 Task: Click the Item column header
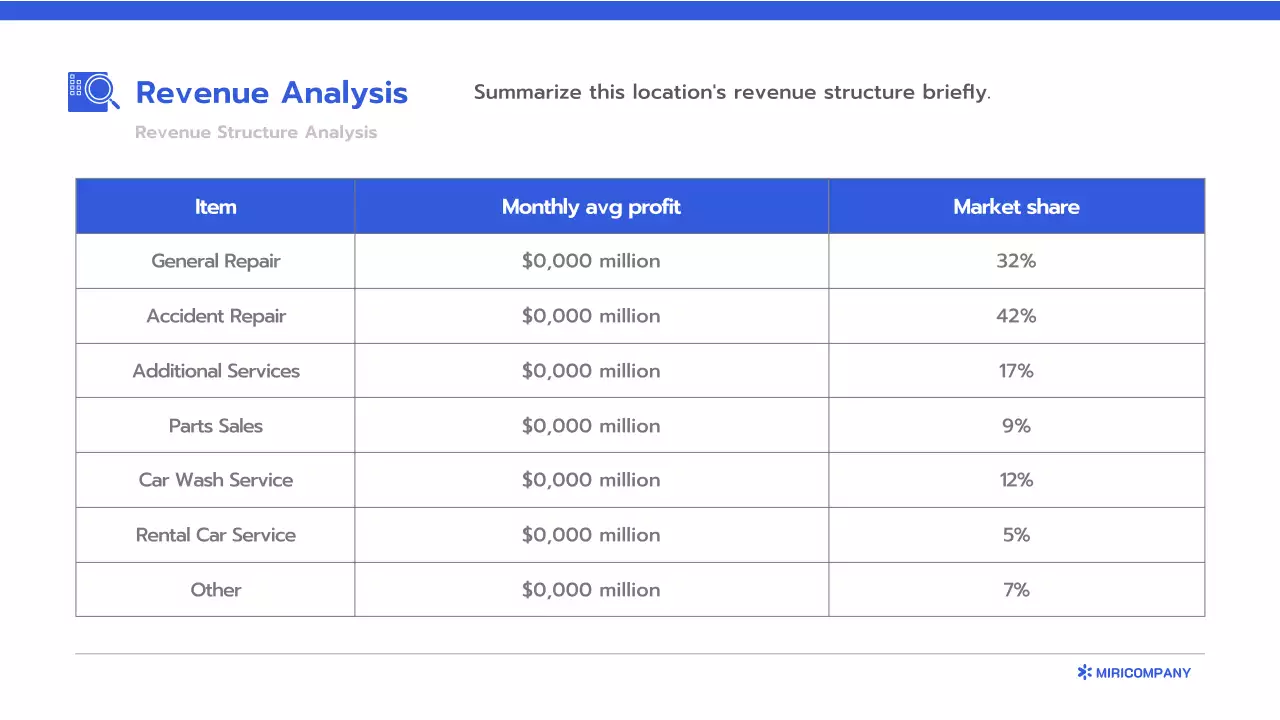point(215,207)
